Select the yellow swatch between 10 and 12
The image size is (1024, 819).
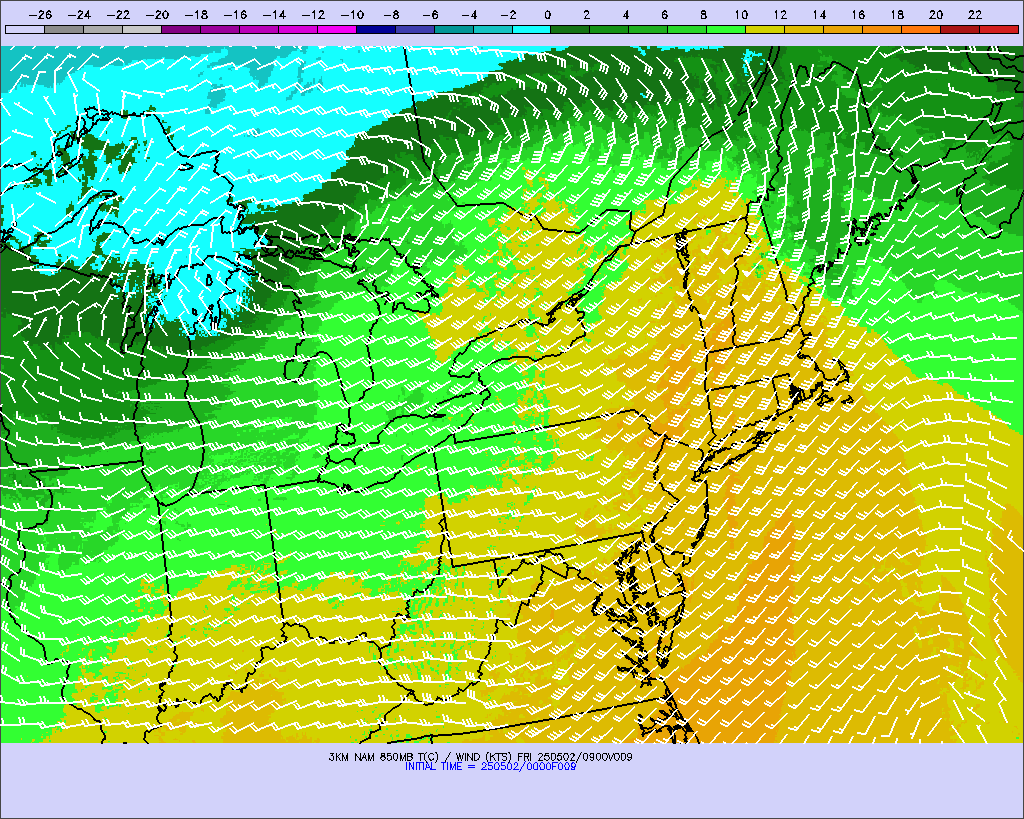click(765, 29)
